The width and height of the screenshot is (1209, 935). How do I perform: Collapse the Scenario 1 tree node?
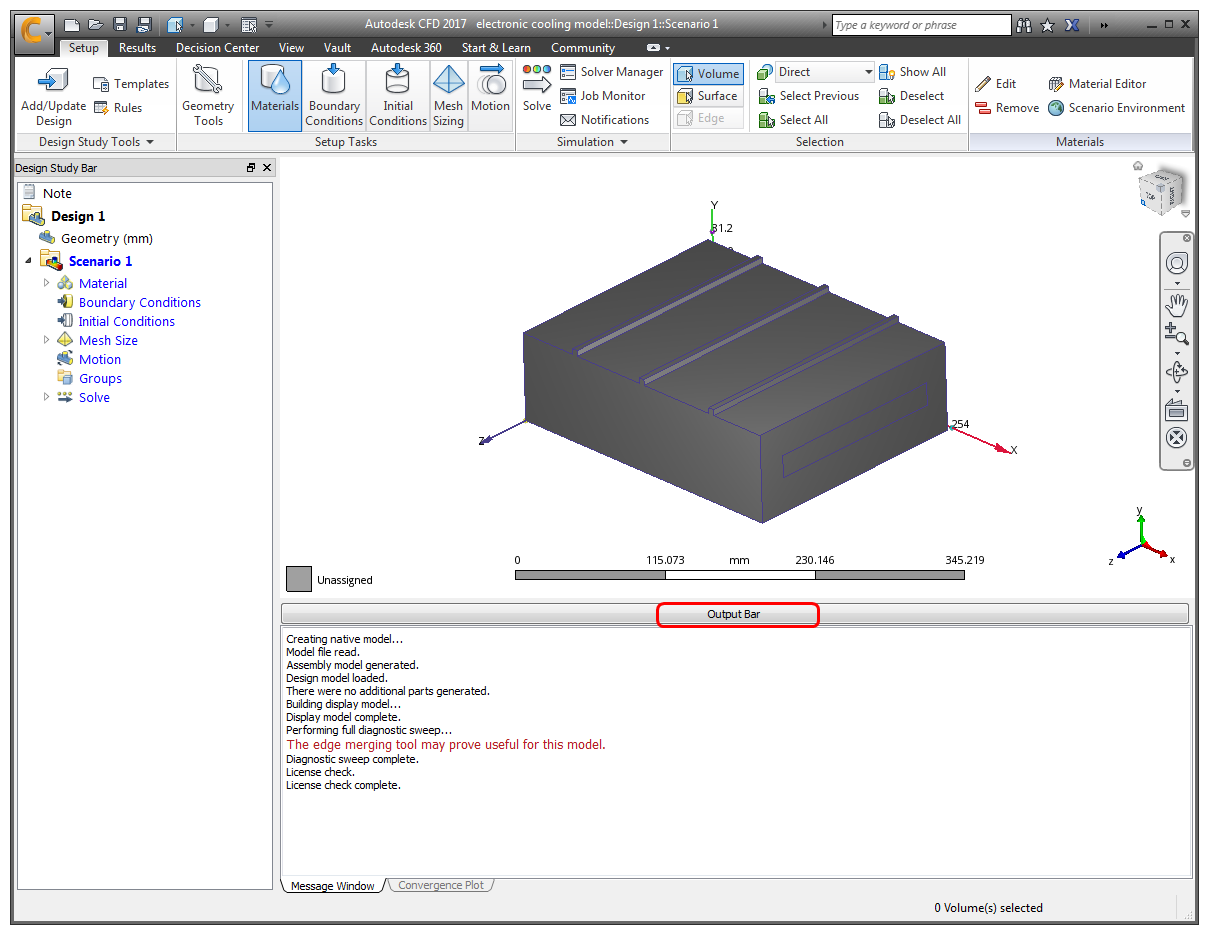pos(28,261)
